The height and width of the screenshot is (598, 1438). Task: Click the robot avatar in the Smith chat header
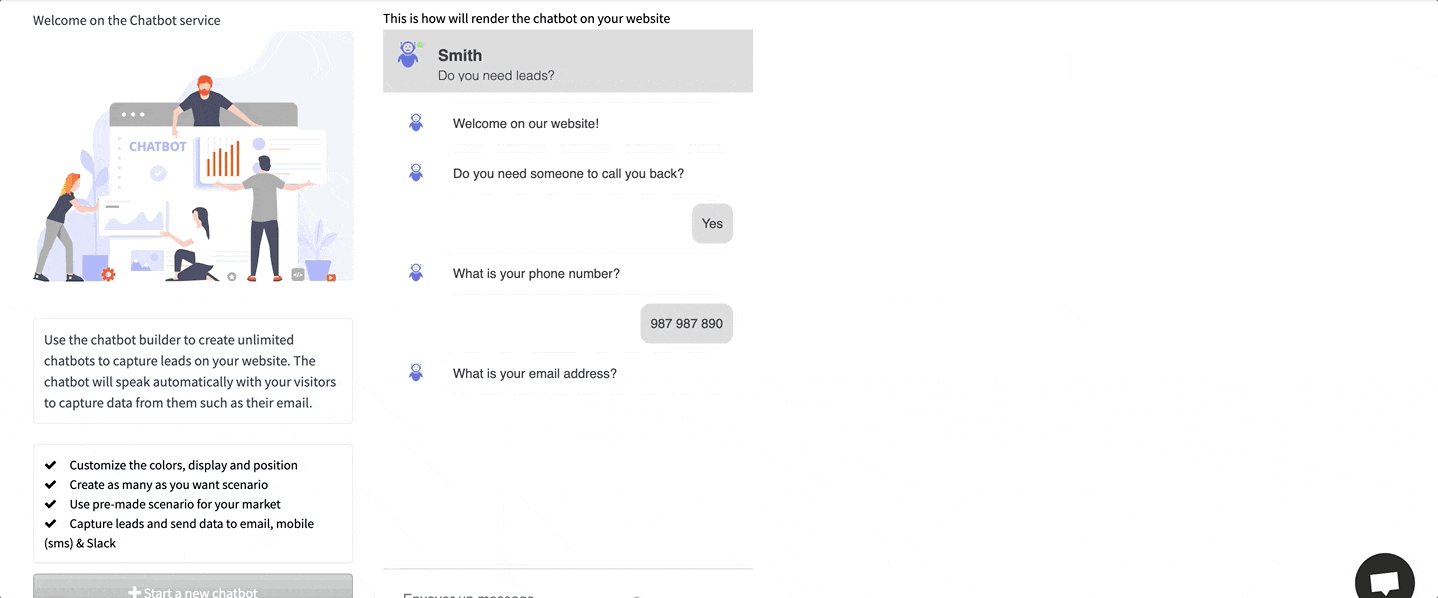408,55
